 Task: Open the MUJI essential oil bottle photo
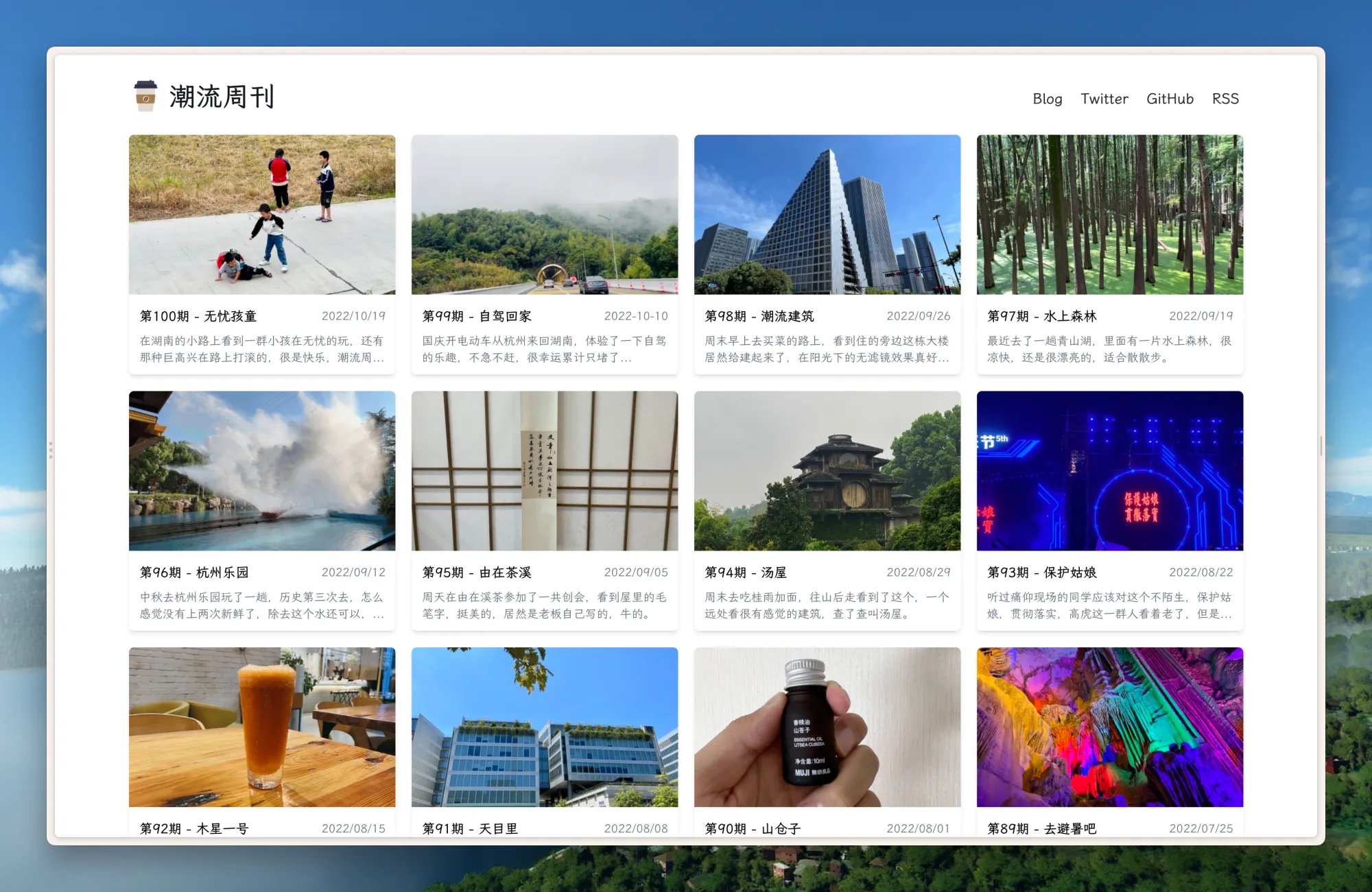[x=827, y=727]
